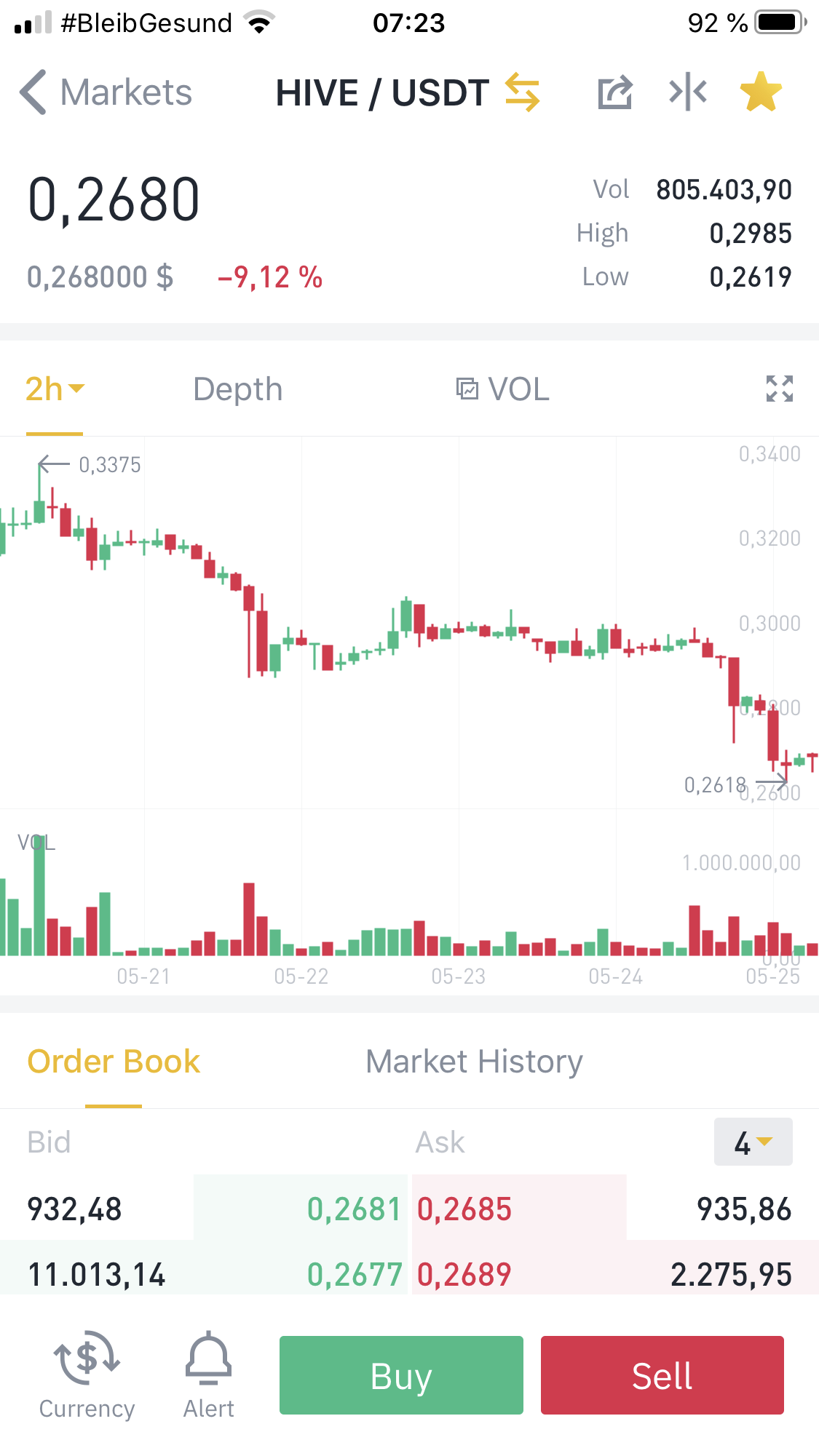Viewport: 819px width, 1456px height.
Task: Tap the red Sell button
Action: point(662,1375)
